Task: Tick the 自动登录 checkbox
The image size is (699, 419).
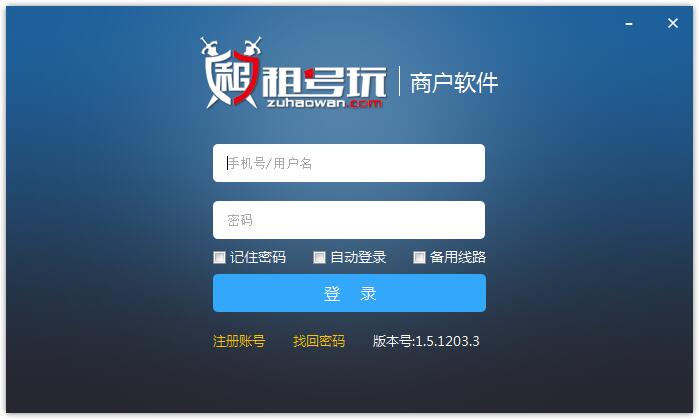Action: [x=319, y=257]
